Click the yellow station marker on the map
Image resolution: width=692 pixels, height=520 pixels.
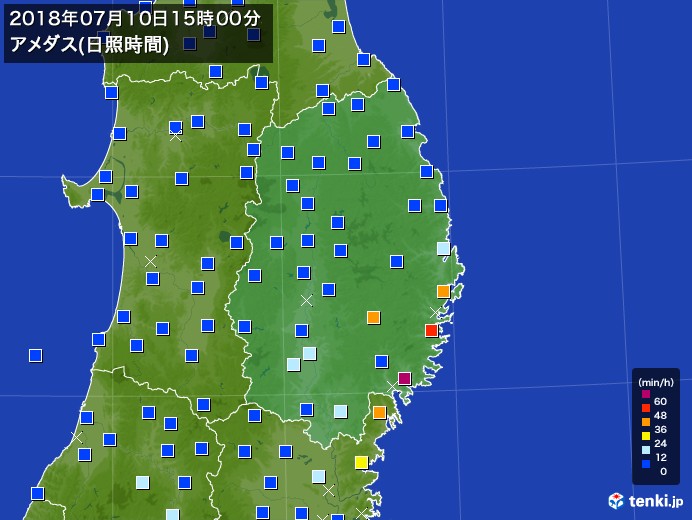coord(361,462)
